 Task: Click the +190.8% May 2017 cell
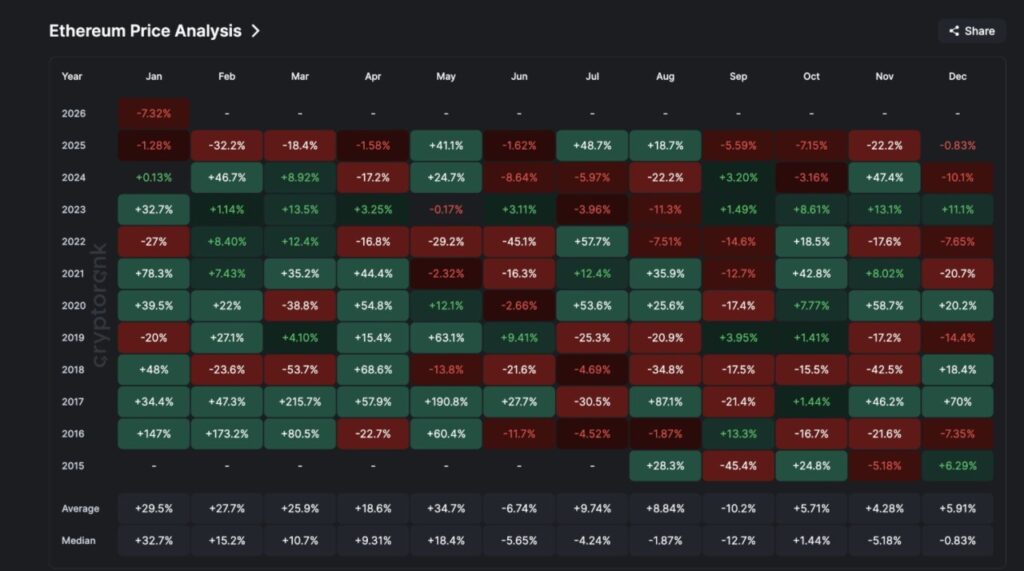(x=446, y=402)
